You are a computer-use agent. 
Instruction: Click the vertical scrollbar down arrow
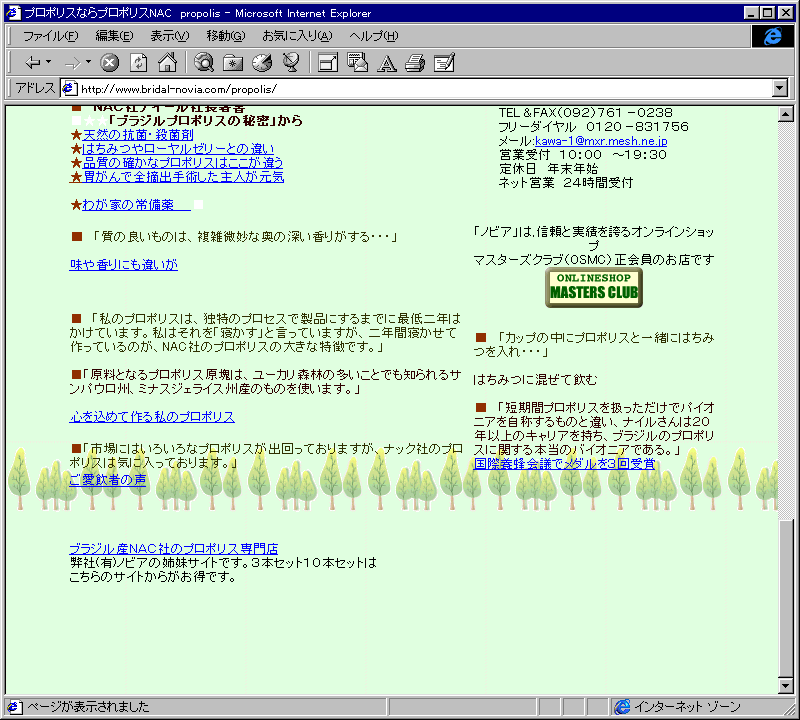tap(786, 686)
